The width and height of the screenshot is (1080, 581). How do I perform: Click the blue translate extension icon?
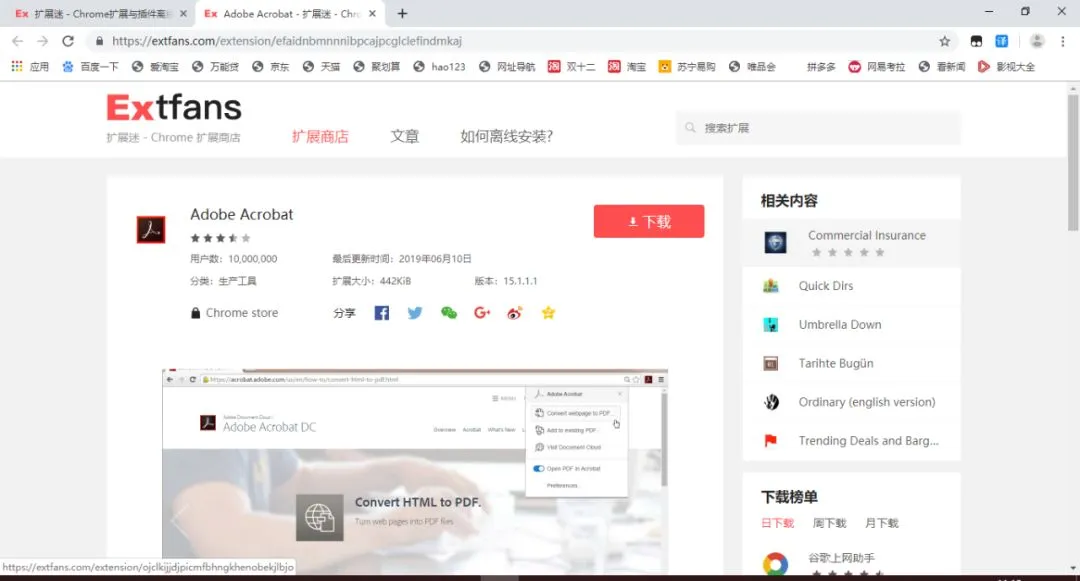1001,41
